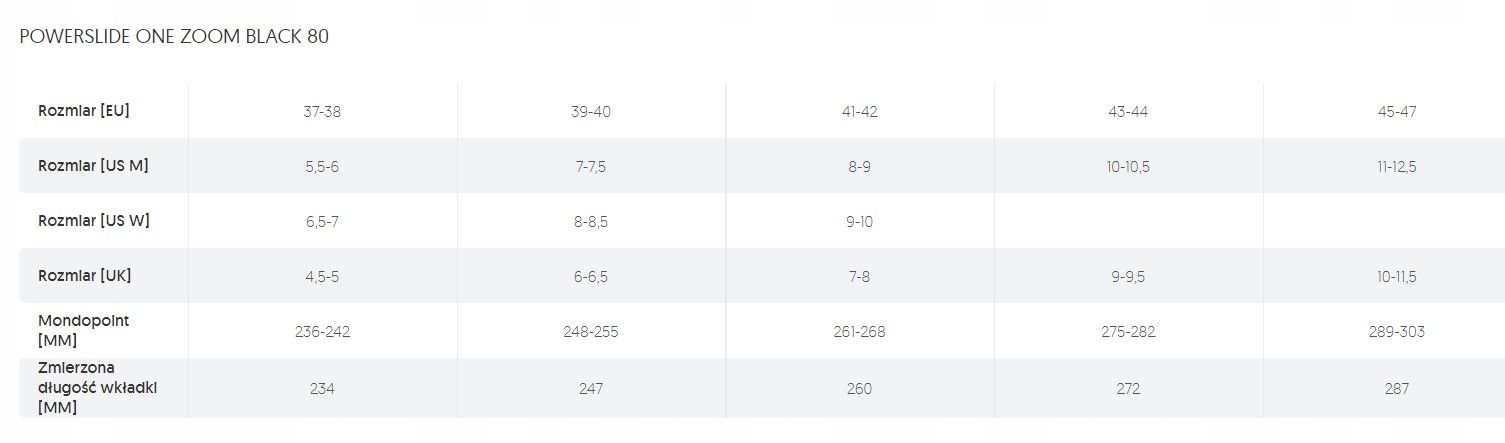Click the Rozmiar [US M] row label
This screenshot has width=1505, height=443.
click(x=93, y=166)
